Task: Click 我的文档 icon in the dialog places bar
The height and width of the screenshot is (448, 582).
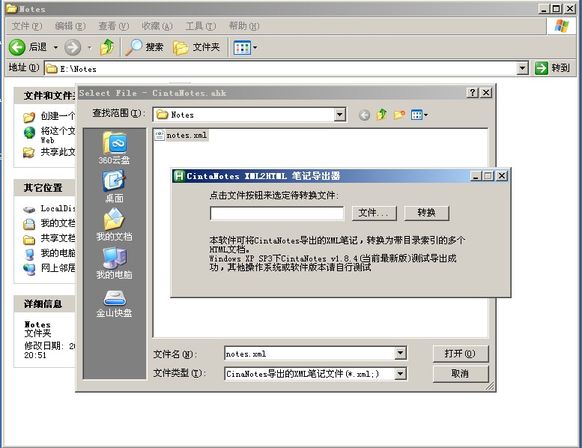Action: [x=114, y=225]
